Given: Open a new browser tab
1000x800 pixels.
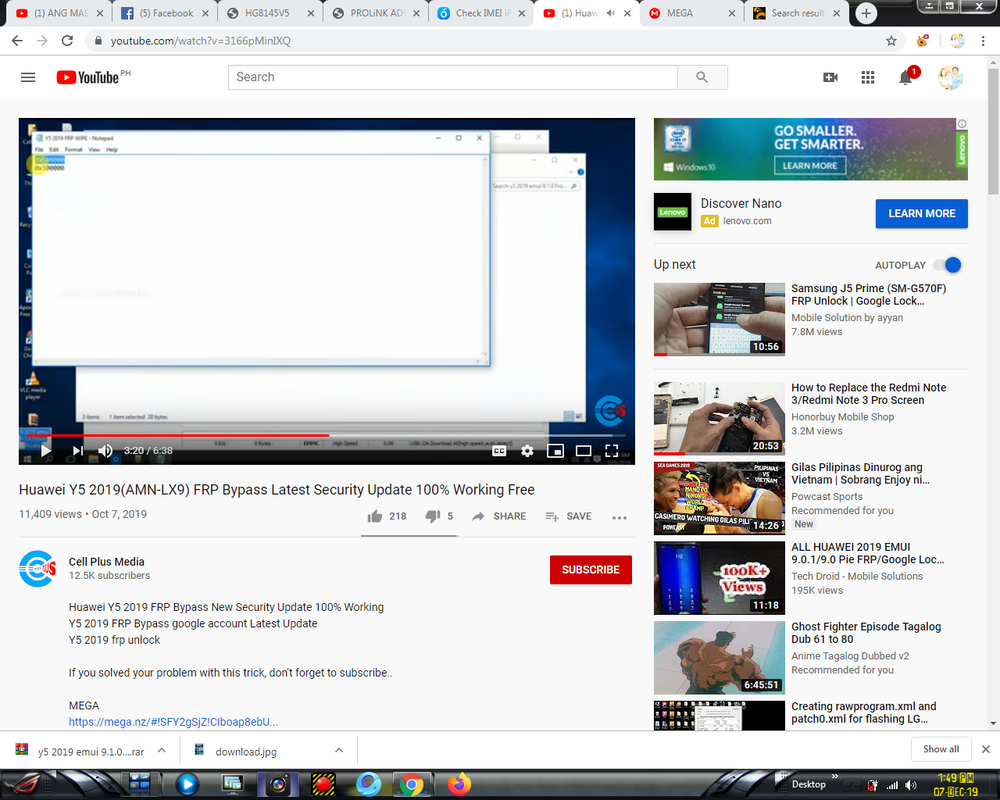Looking at the screenshot, I should tap(865, 13).
